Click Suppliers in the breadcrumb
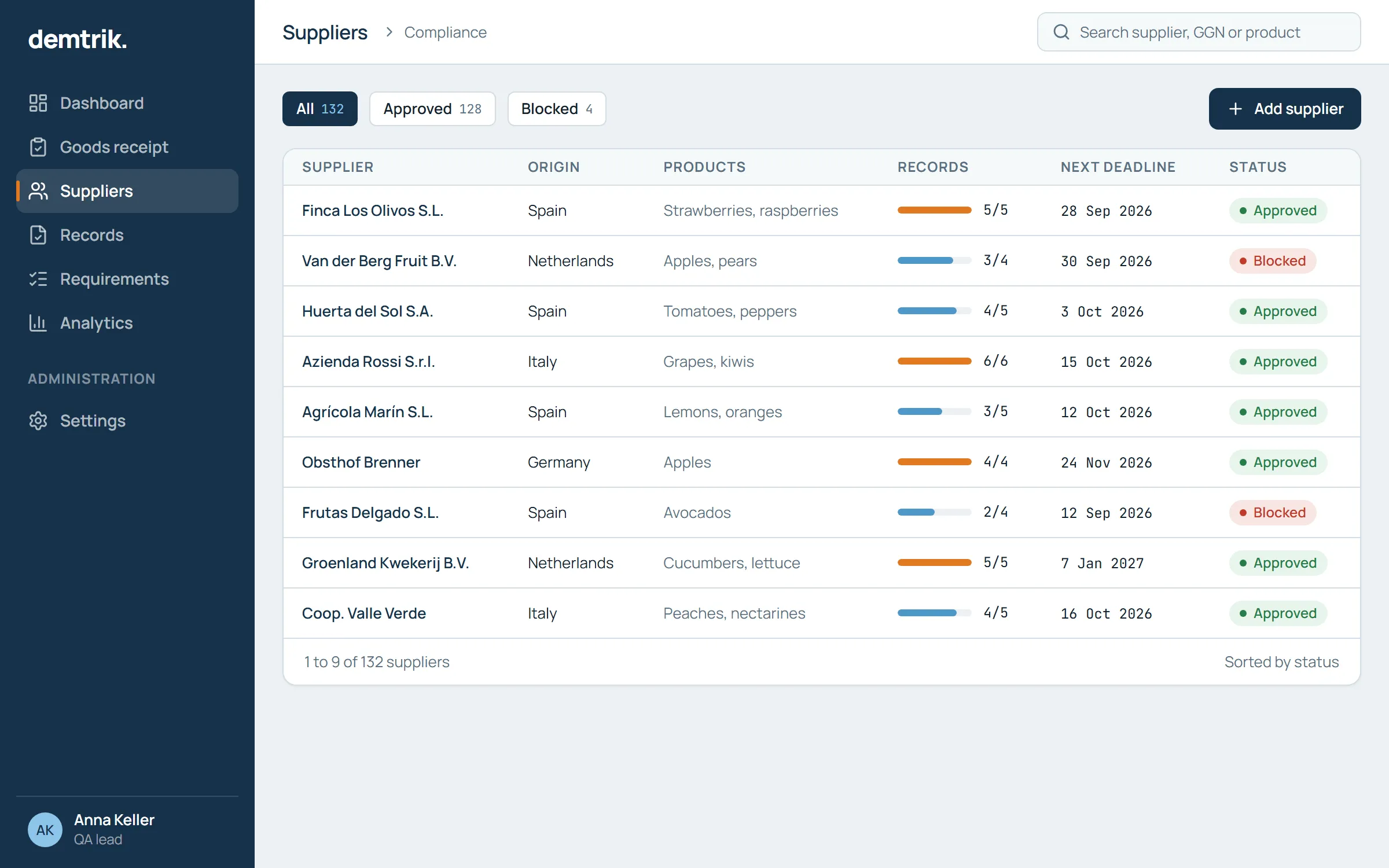The image size is (1389, 868). [x=325, y=32]
